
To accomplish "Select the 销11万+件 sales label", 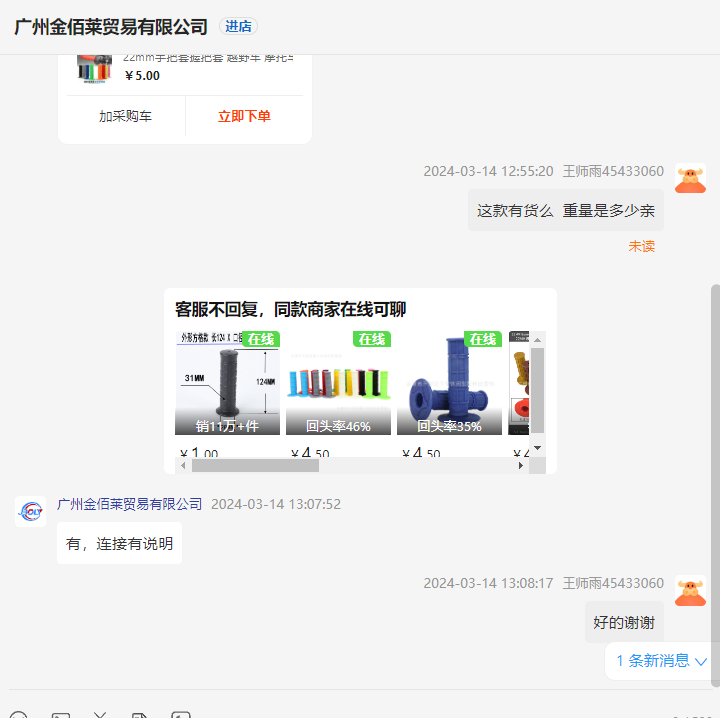I will 227,426.
